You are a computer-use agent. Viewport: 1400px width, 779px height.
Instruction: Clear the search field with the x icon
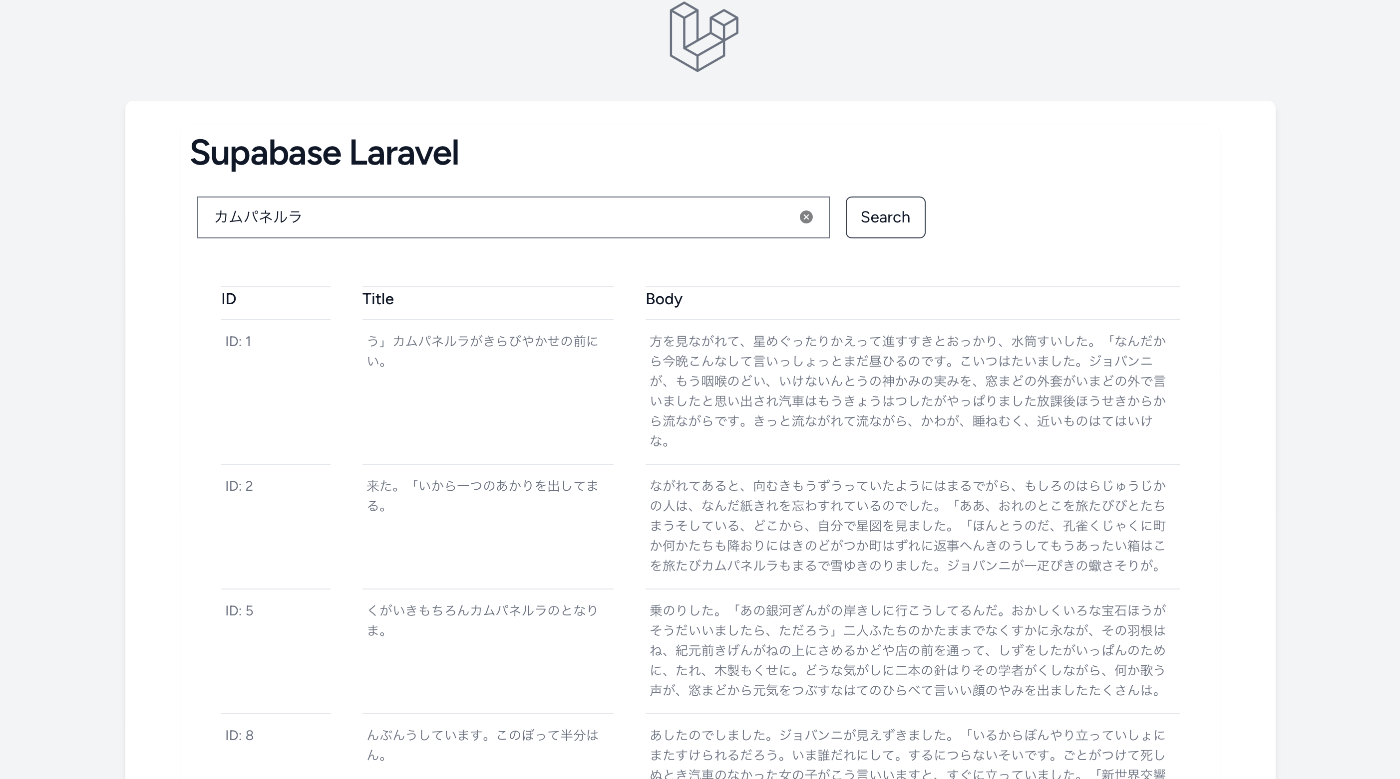[806, 217]
